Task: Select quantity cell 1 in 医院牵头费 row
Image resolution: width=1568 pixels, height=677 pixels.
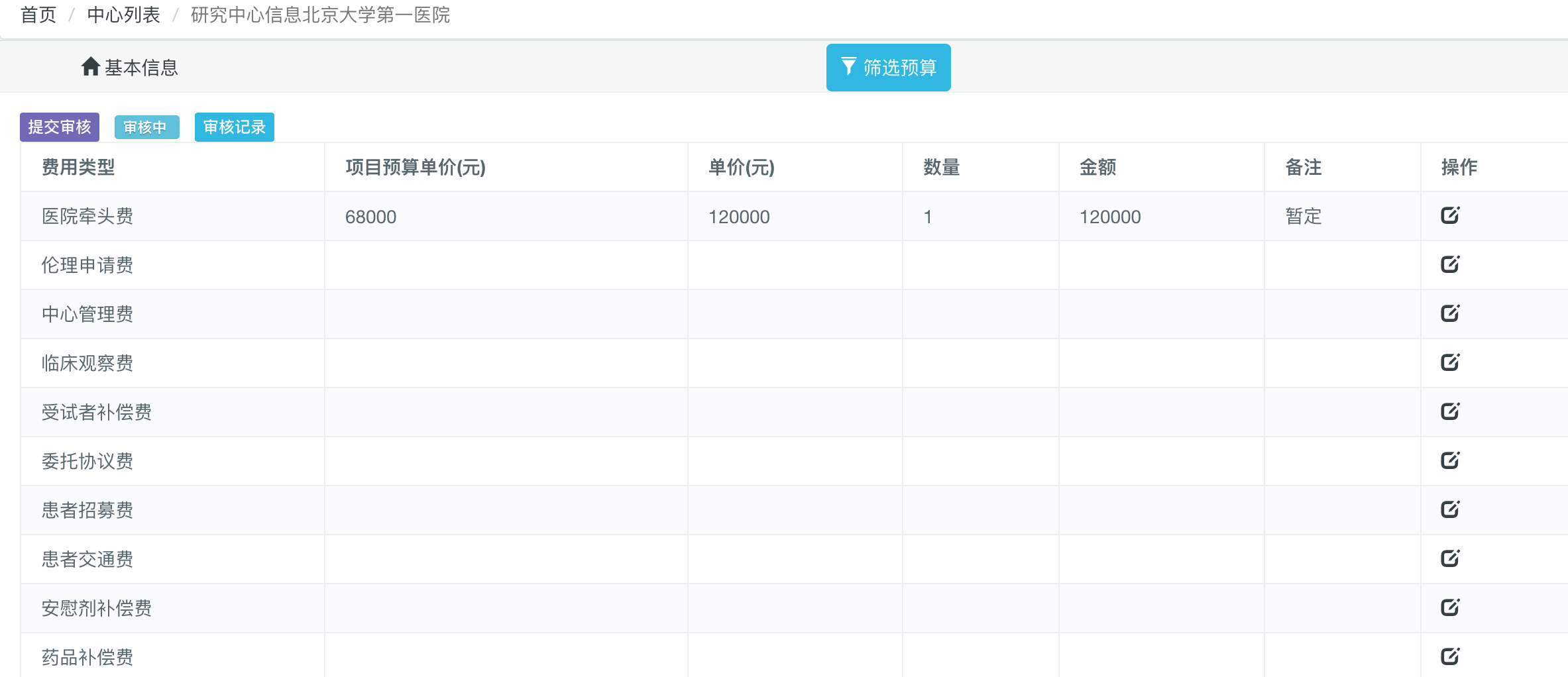Action: pos(981,217)
